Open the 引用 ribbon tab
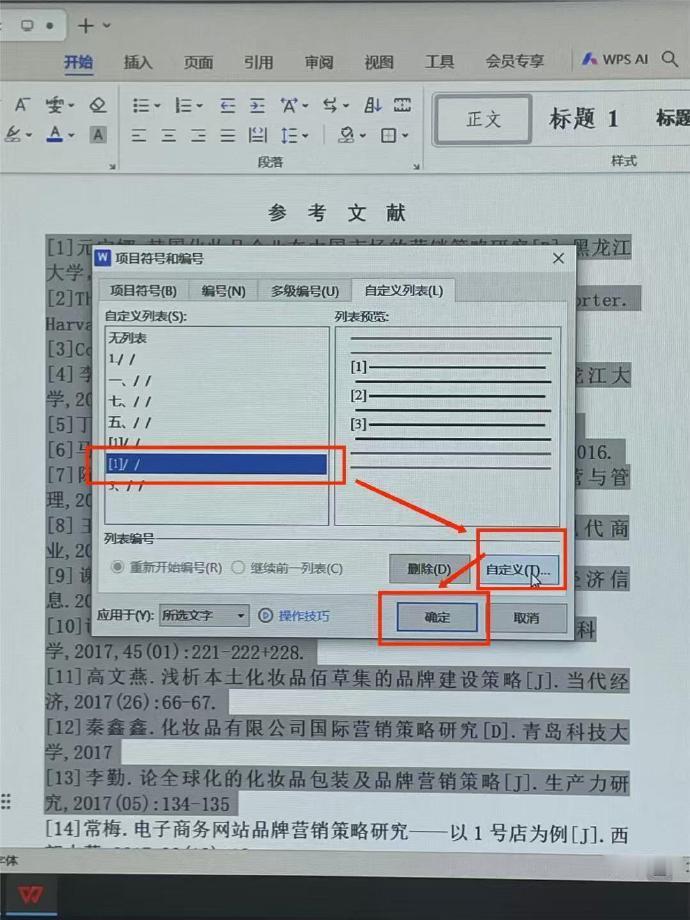690x920 pixels. tap(259, 62)
